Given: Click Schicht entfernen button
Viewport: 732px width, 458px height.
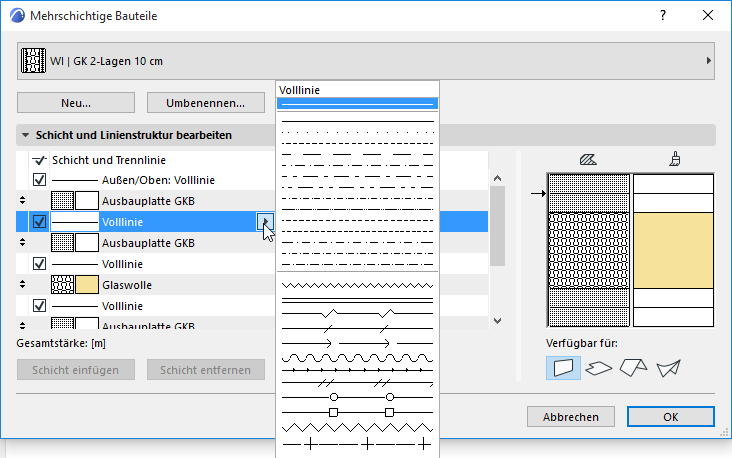Looking at the screenshot, I should tap(205, 370).
